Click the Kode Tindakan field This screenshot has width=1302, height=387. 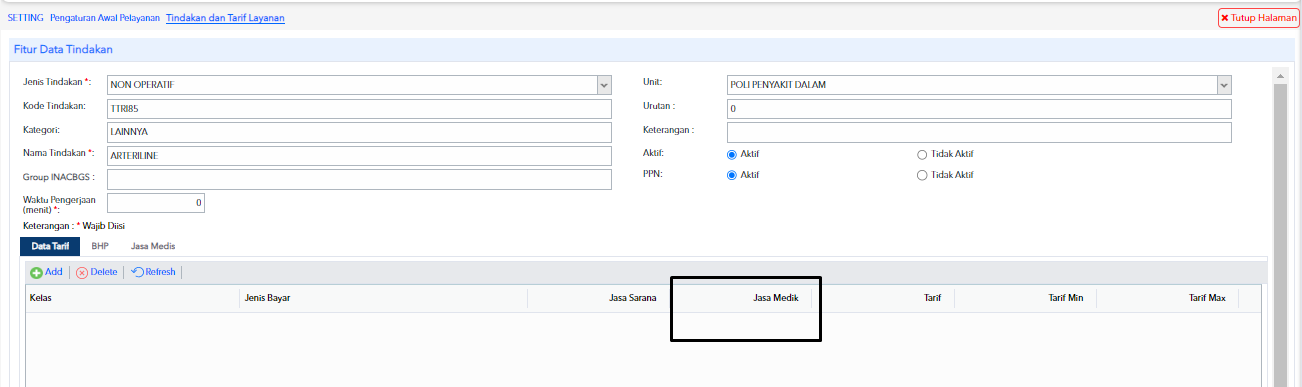359,109
